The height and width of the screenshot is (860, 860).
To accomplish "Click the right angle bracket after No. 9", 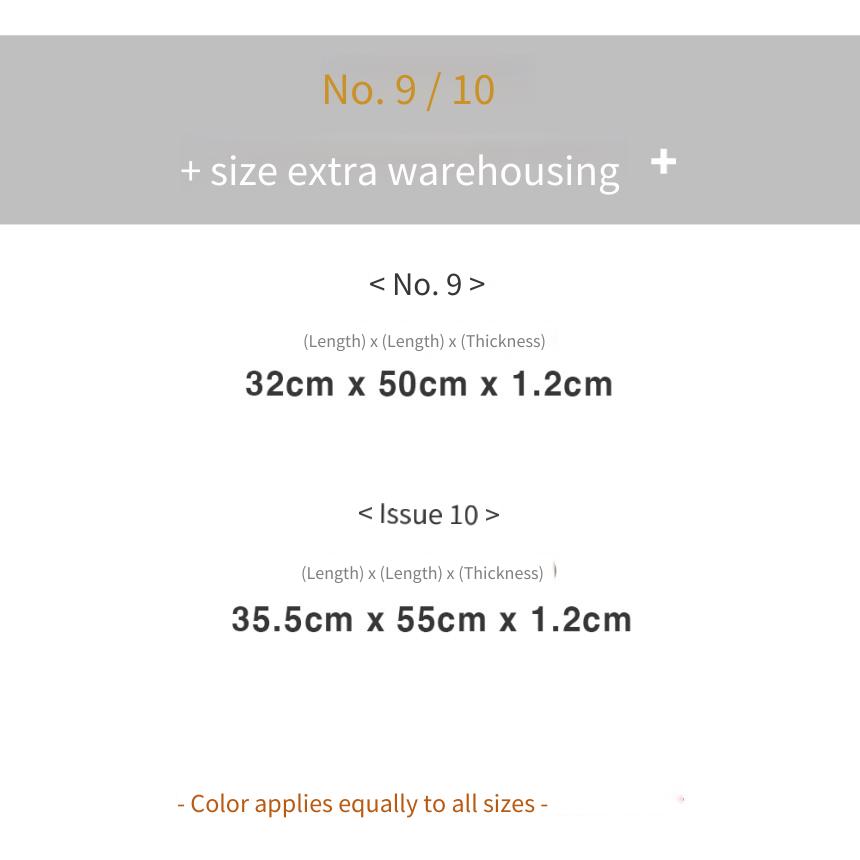I will coord(477,284).
